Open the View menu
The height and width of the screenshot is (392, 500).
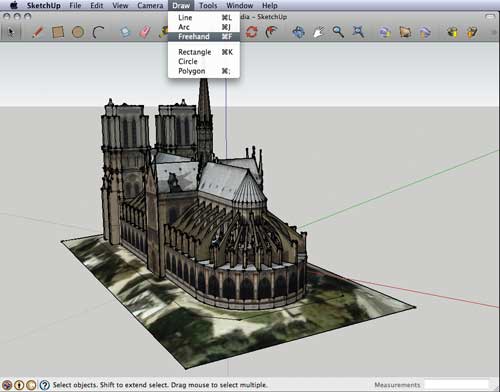point(120,5)
